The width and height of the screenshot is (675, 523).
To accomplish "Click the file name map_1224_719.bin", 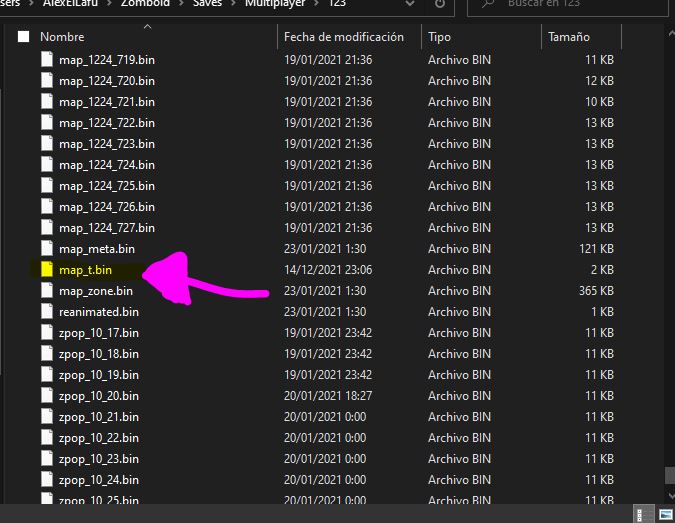I will coord(107,60).
